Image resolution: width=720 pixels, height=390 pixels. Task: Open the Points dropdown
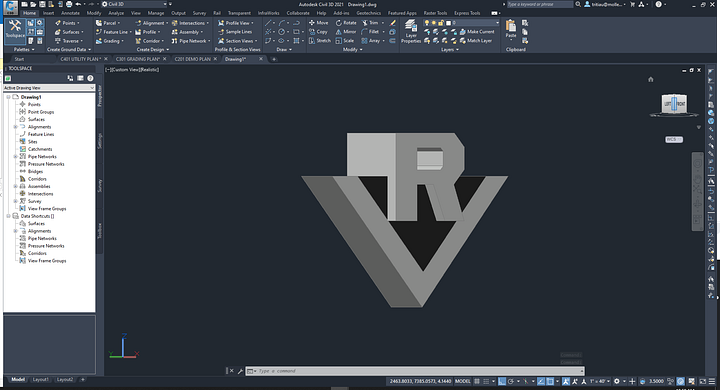tap(67, 23)
